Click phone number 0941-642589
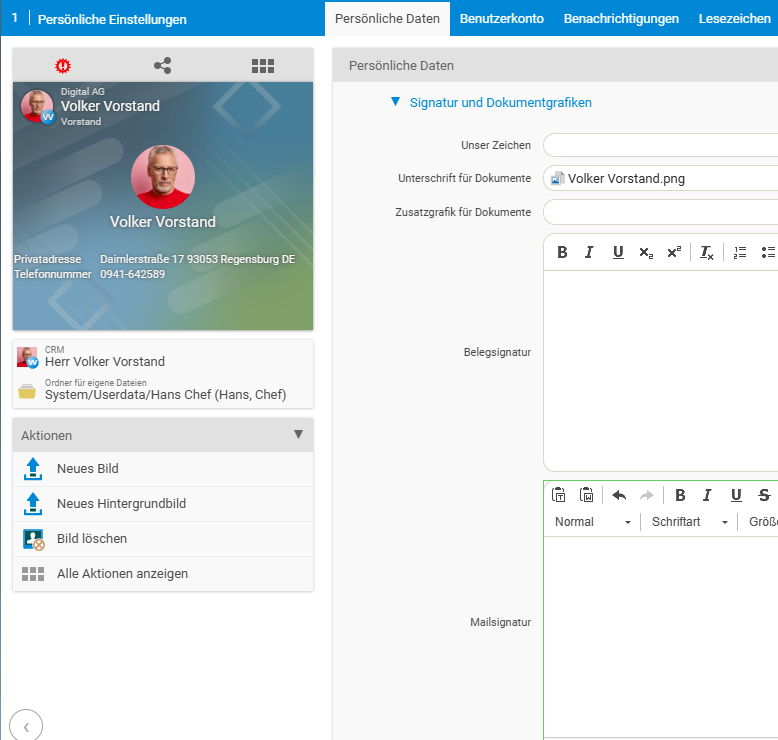 [132, 274]
